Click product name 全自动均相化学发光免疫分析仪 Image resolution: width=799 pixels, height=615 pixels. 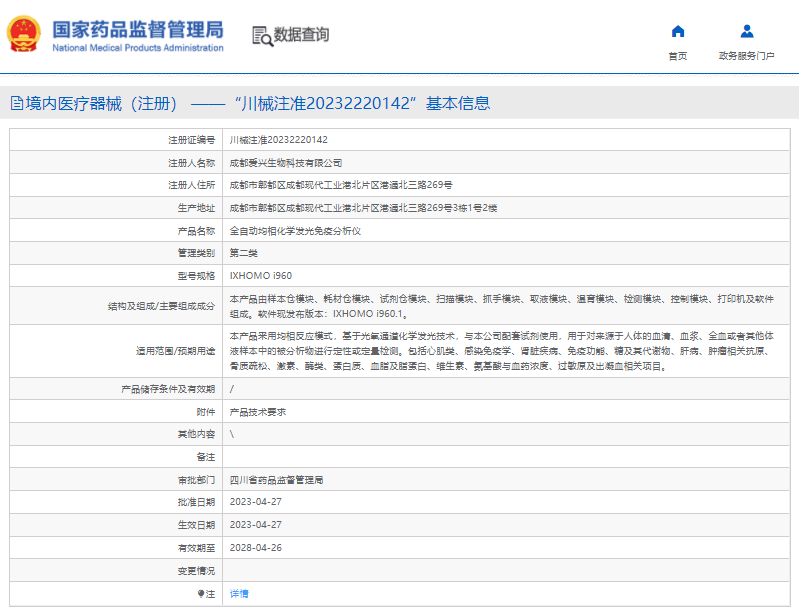(x=294, y=230)
